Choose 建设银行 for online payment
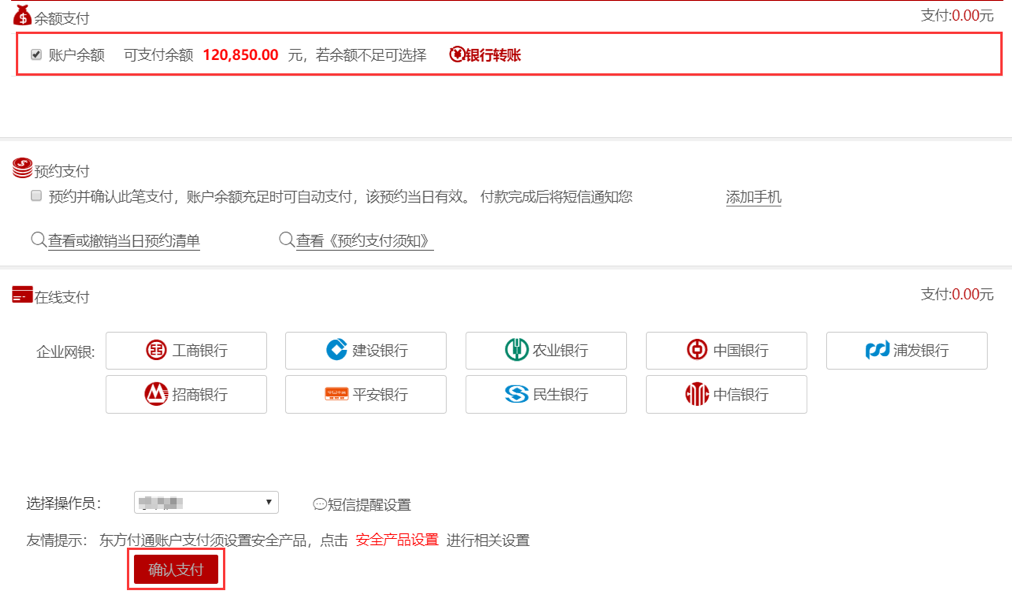1012x604 pixels. pyautogui.click(x=366, y=350)
